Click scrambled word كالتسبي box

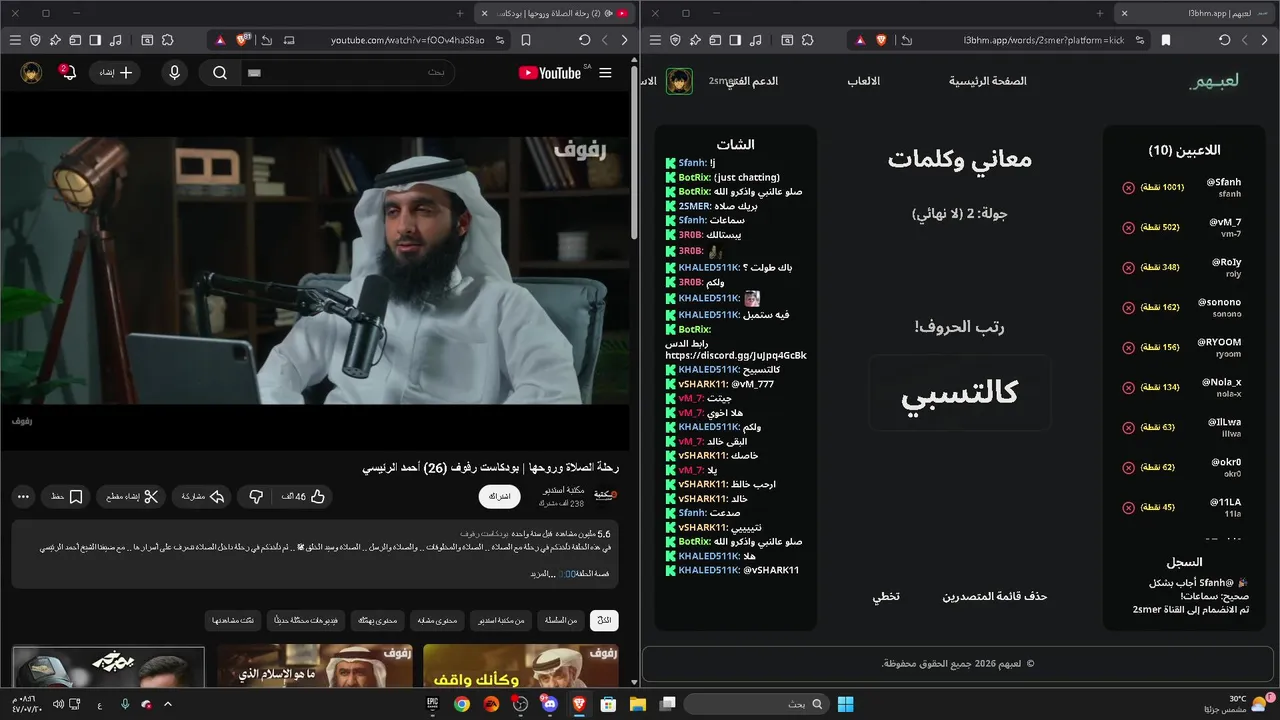(x=959, y=392)
